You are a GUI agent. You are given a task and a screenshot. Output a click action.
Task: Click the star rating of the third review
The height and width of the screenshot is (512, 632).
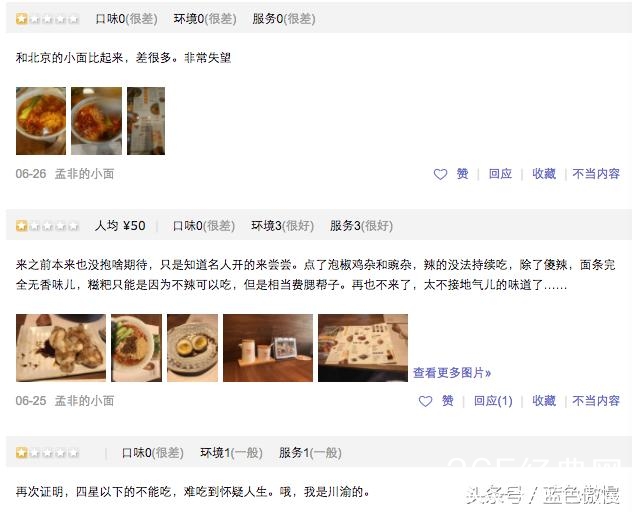tap(47, 453)
